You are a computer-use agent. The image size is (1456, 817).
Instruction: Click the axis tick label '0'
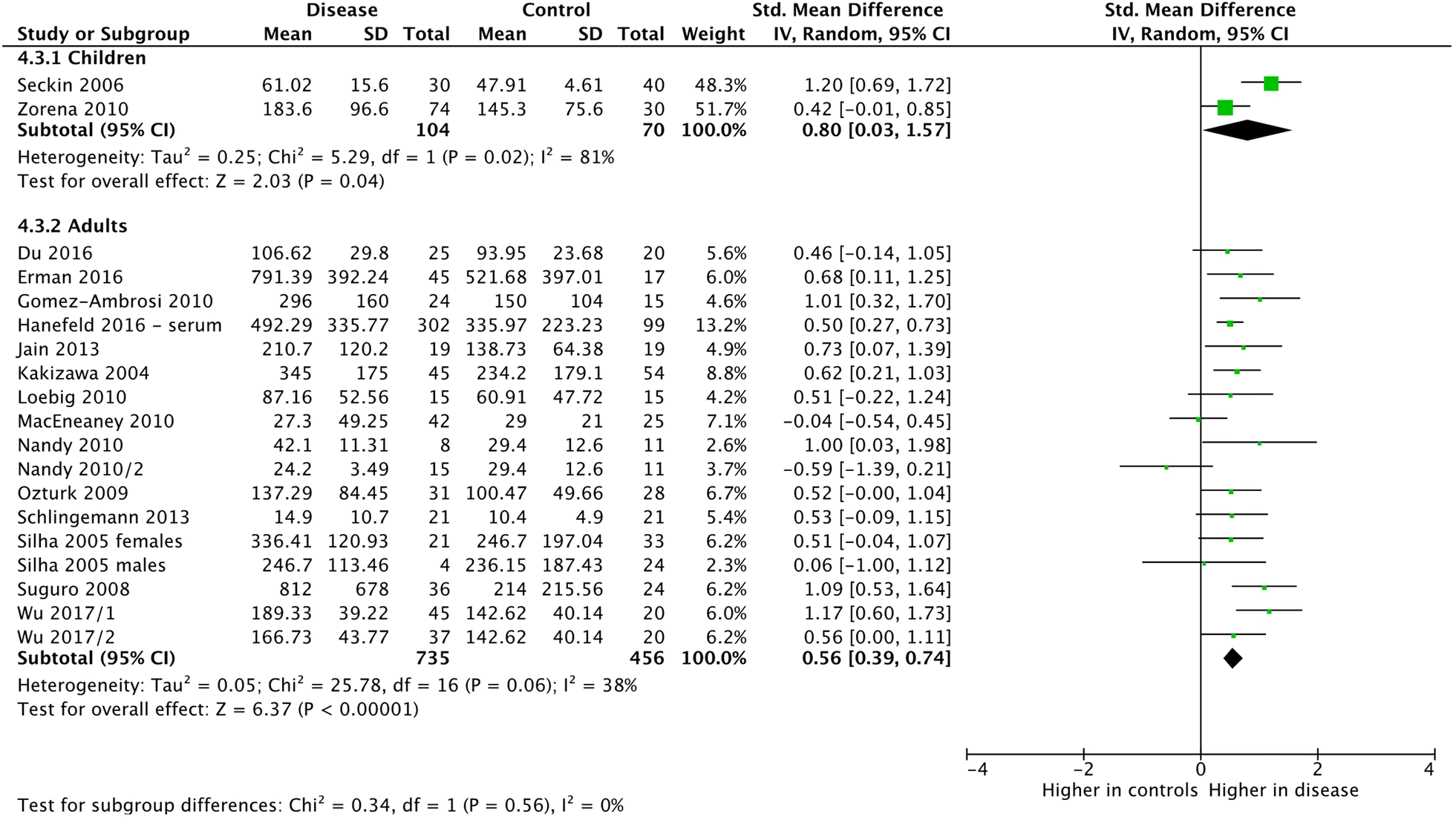coord(1201,770)
